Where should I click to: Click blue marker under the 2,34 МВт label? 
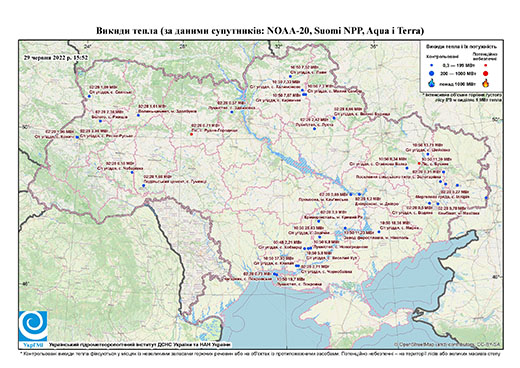100,121
